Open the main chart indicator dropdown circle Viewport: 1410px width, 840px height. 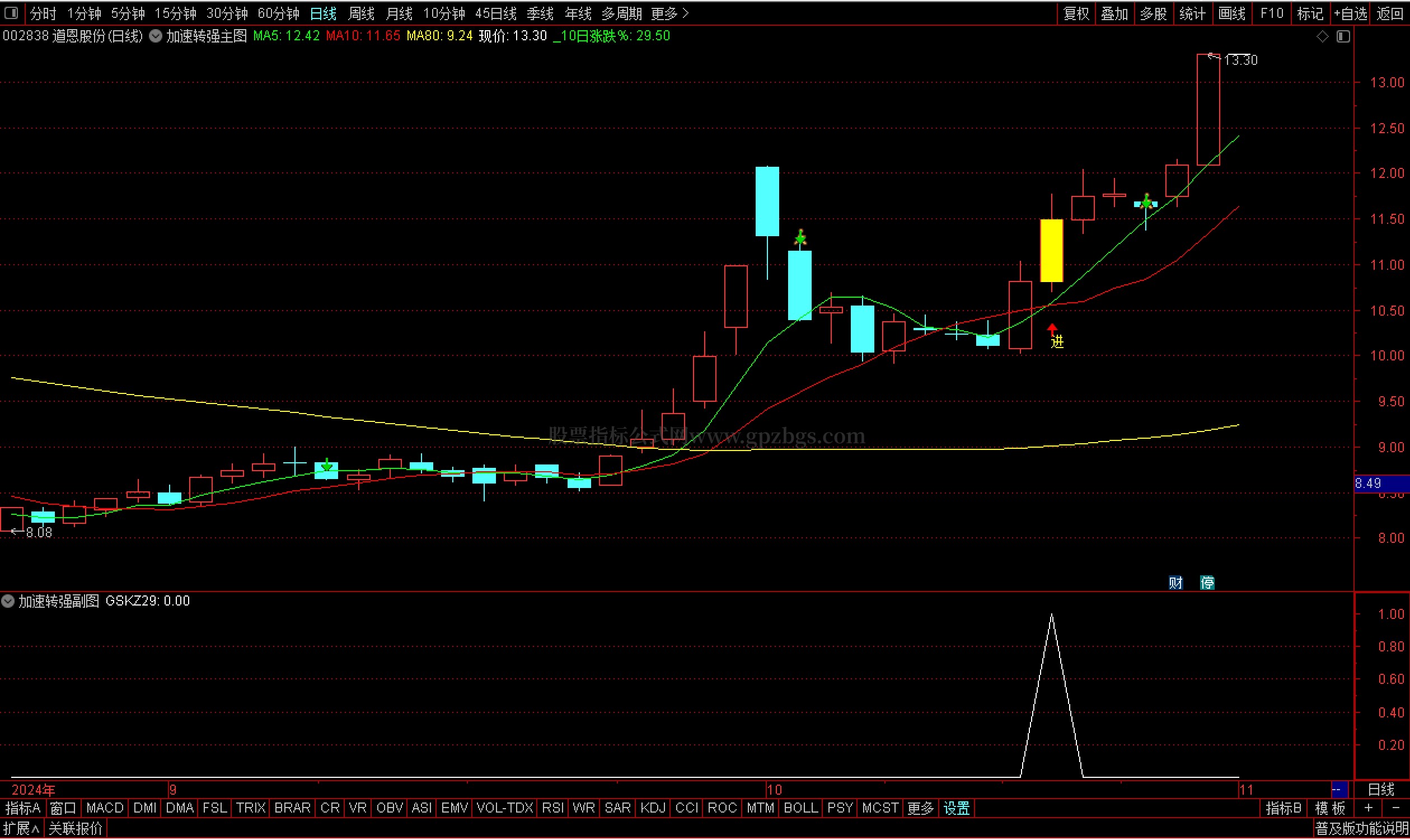click(156, 36)
